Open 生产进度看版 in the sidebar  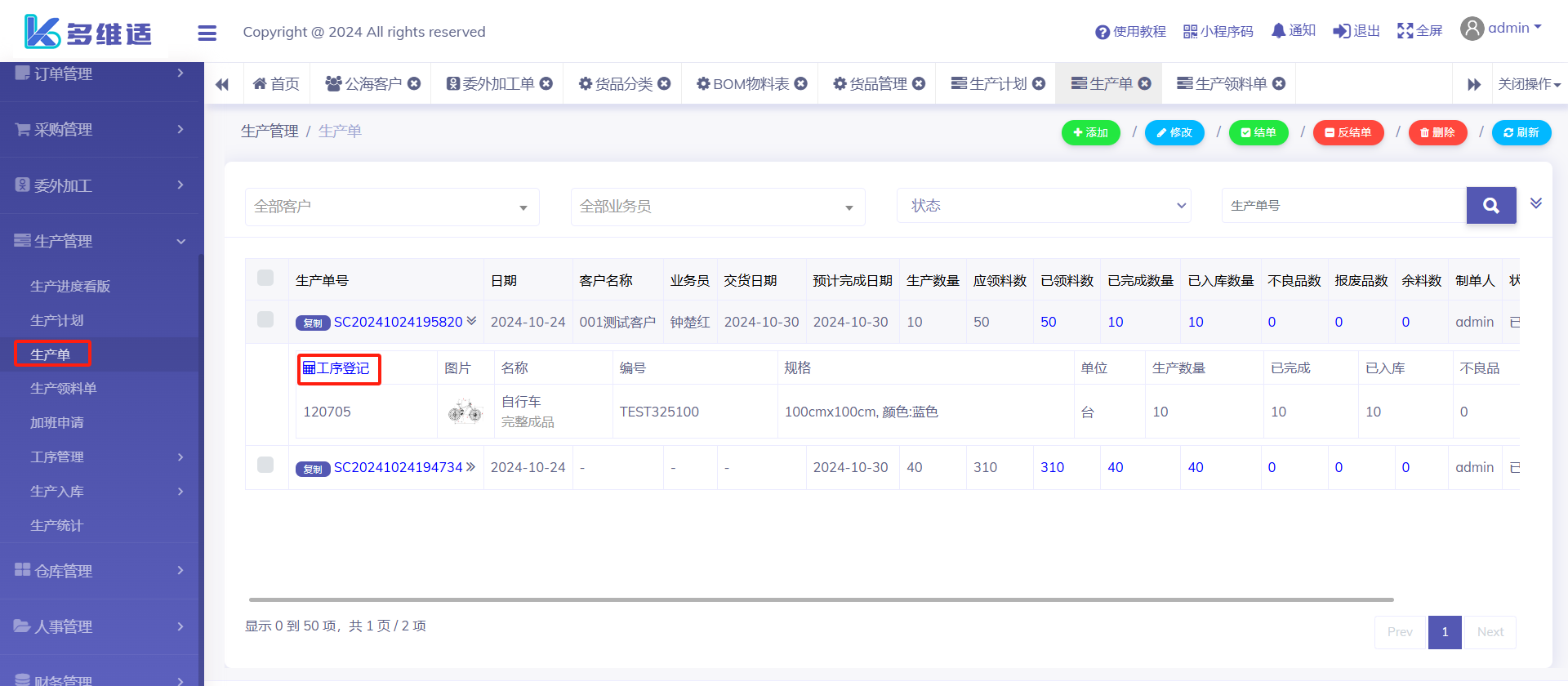[x=70, y=286]
